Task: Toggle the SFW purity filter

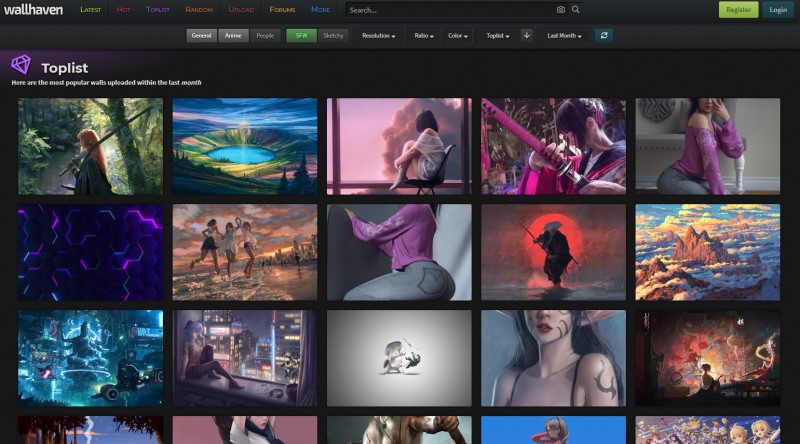Action: coord(301,35)
